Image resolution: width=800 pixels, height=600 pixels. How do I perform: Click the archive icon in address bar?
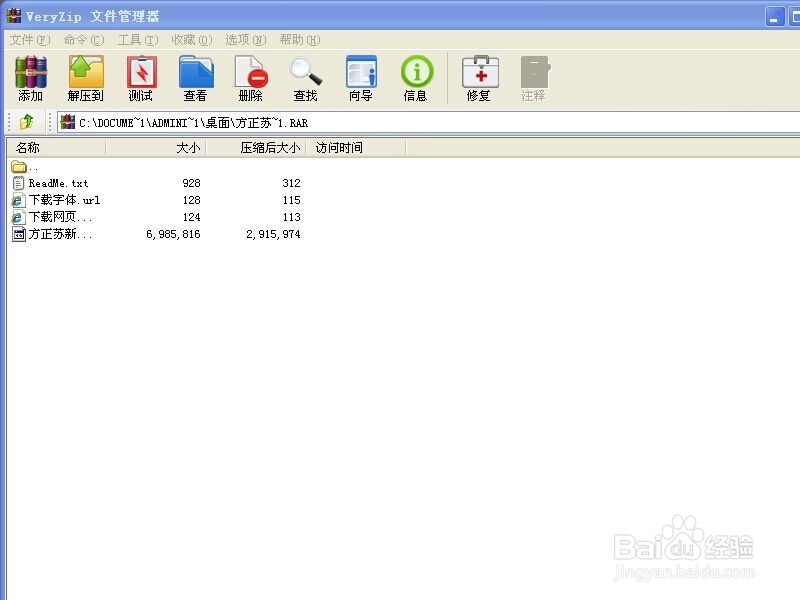(67, 122)
